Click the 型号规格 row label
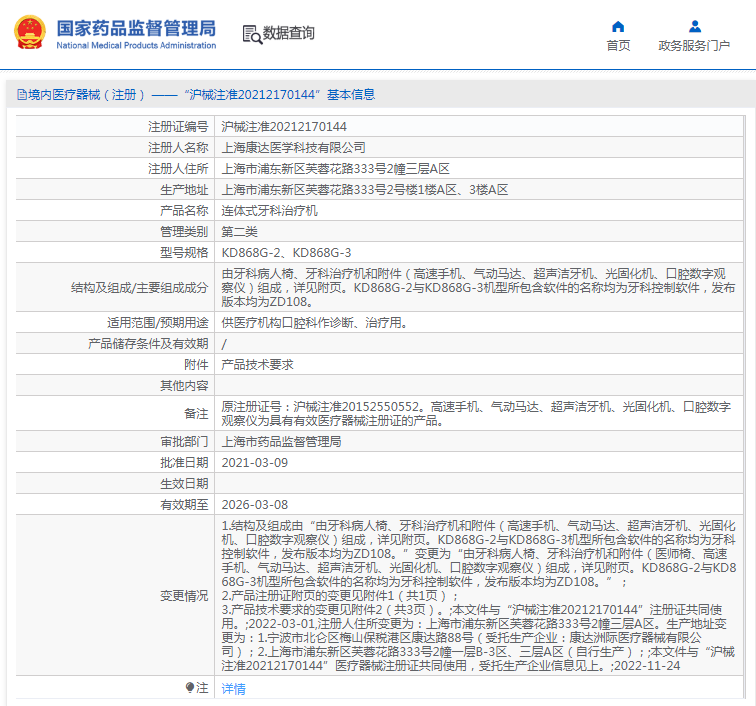The height and width of the screenshot is (706, 756). click(184, 253)
